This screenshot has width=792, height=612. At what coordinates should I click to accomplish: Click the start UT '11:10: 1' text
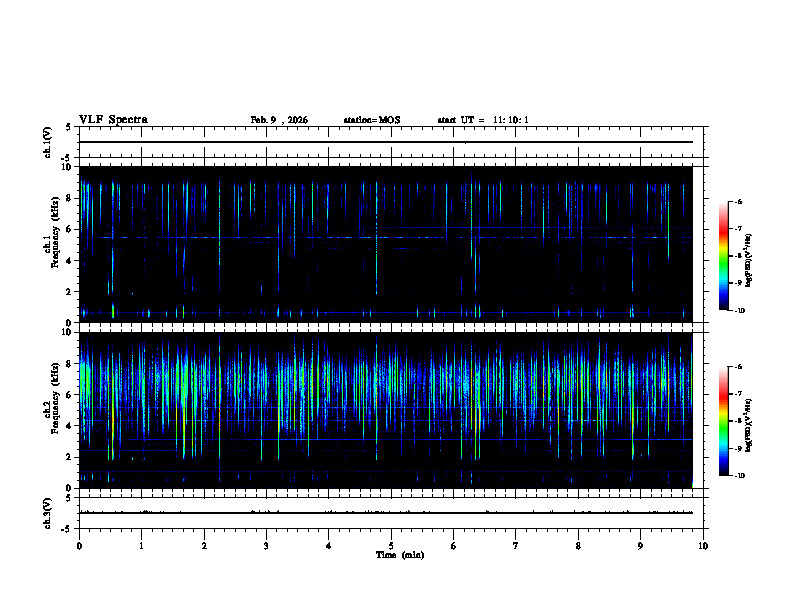point(511,120)
